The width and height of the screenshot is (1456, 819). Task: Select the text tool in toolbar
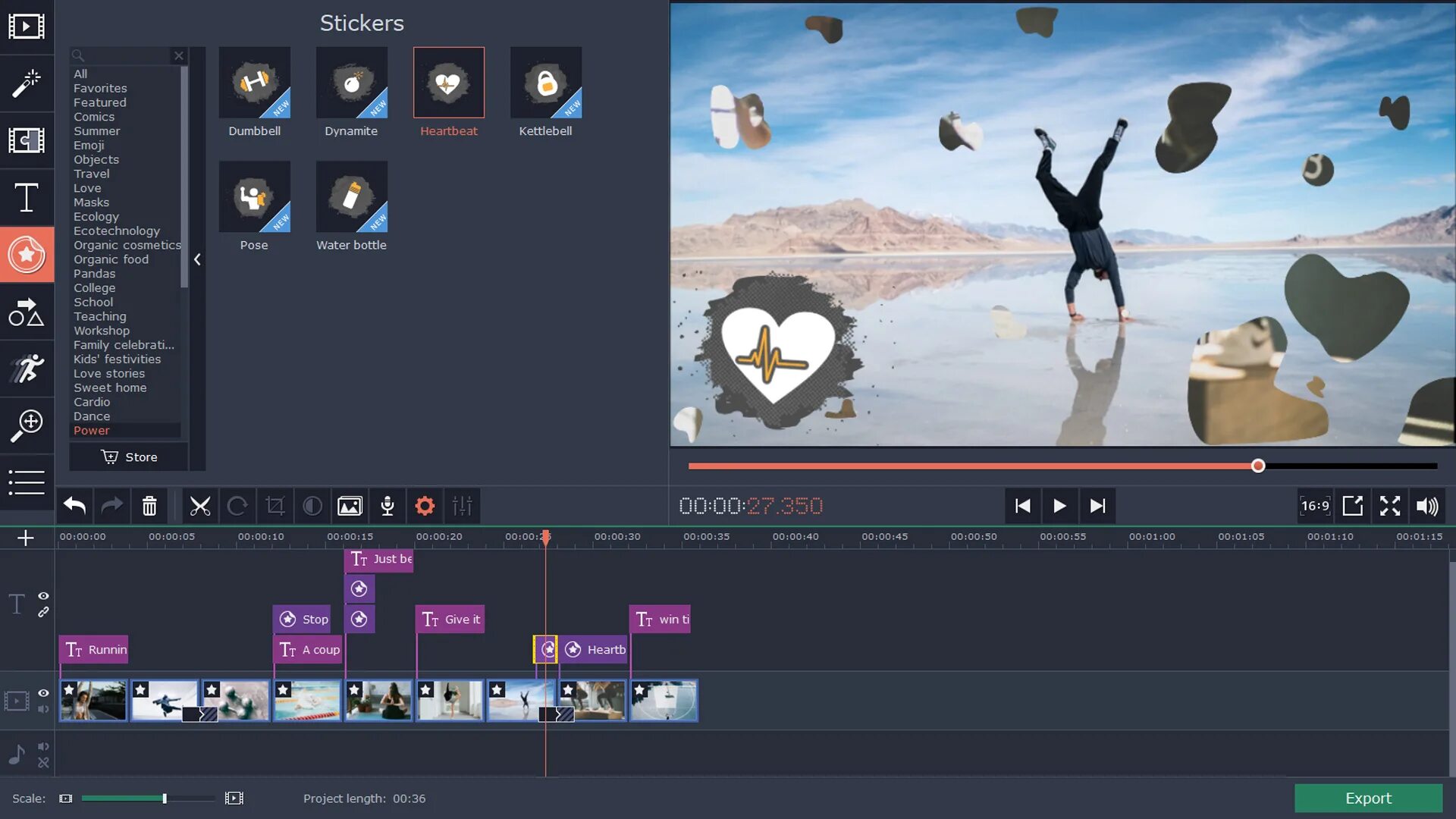[x=27, y=197]
